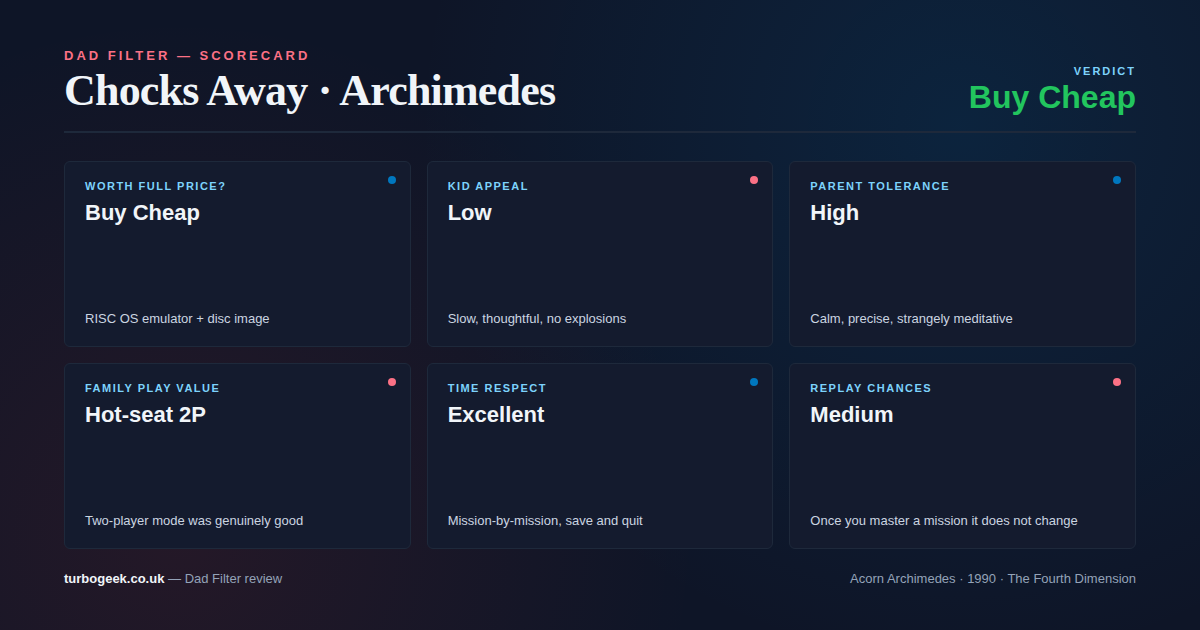The height and width of the screenshot is (630, 1200).
Task: Open the turbogeek.co.uk footer link
Action: pos(114,578)
